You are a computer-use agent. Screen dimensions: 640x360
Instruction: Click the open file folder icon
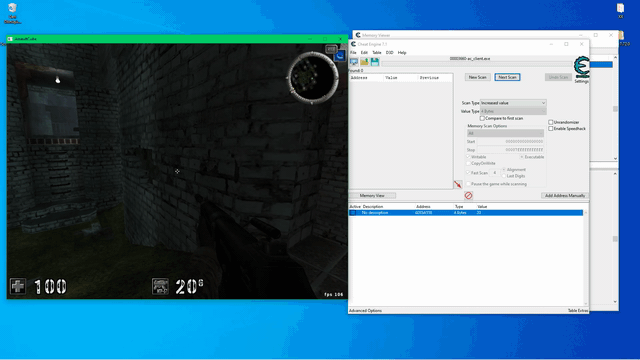(364, 62)
